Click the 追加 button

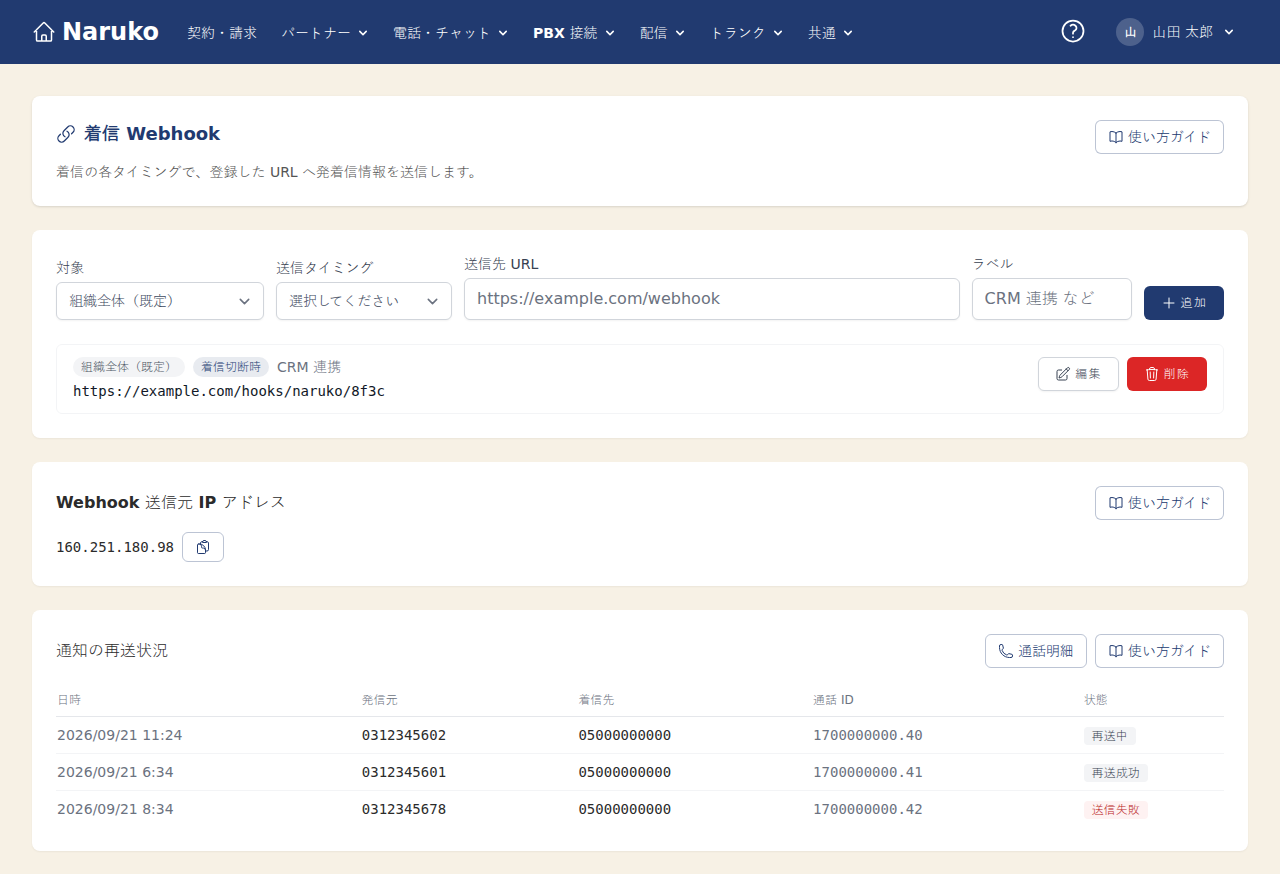[1184, 303]
